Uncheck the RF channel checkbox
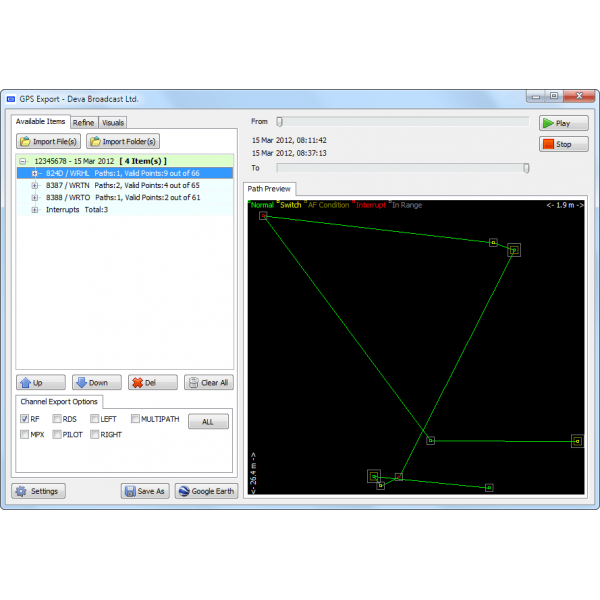Viewport: 600px width, 600px height. [x=24, y=419]
